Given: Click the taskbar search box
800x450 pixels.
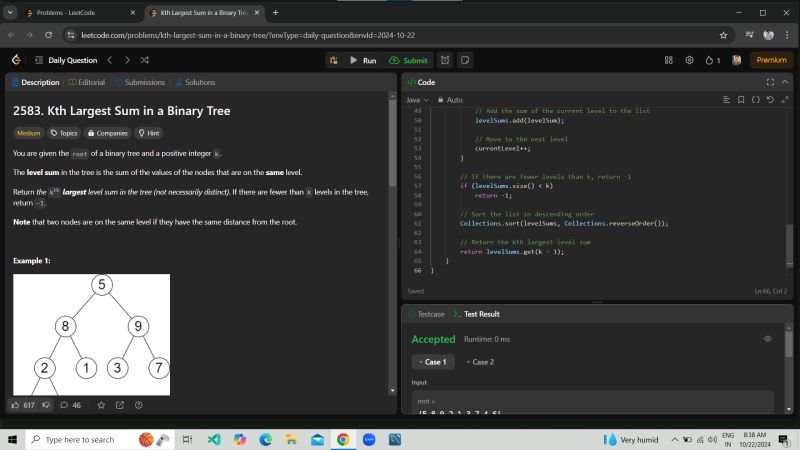Looking at the screenshot, I should pos(99,439).
